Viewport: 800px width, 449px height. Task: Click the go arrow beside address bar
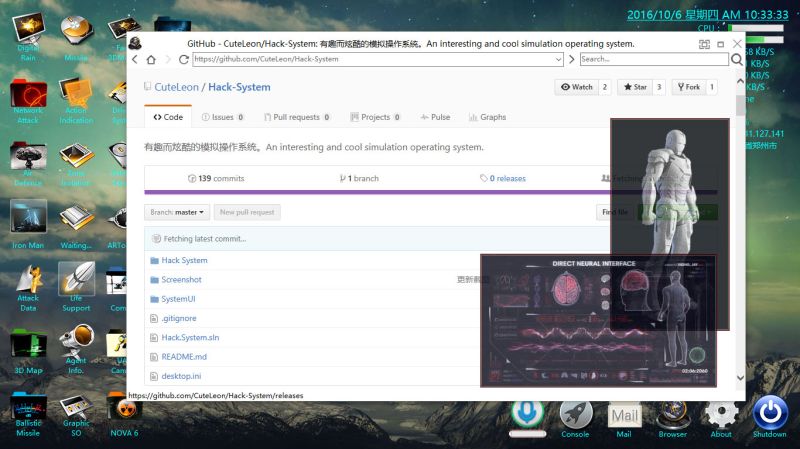571,59
